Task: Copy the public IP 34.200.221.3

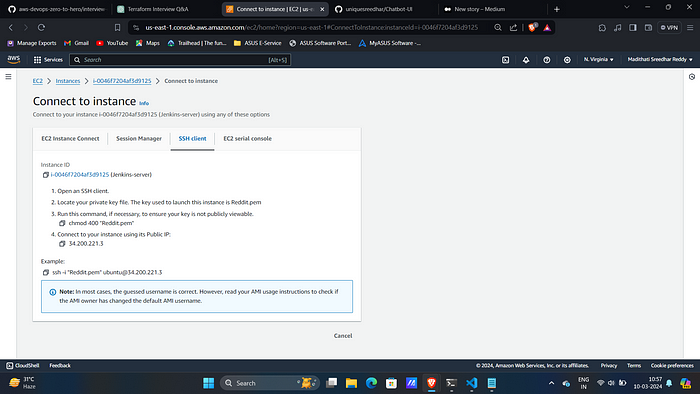Action: click(62, 244)
